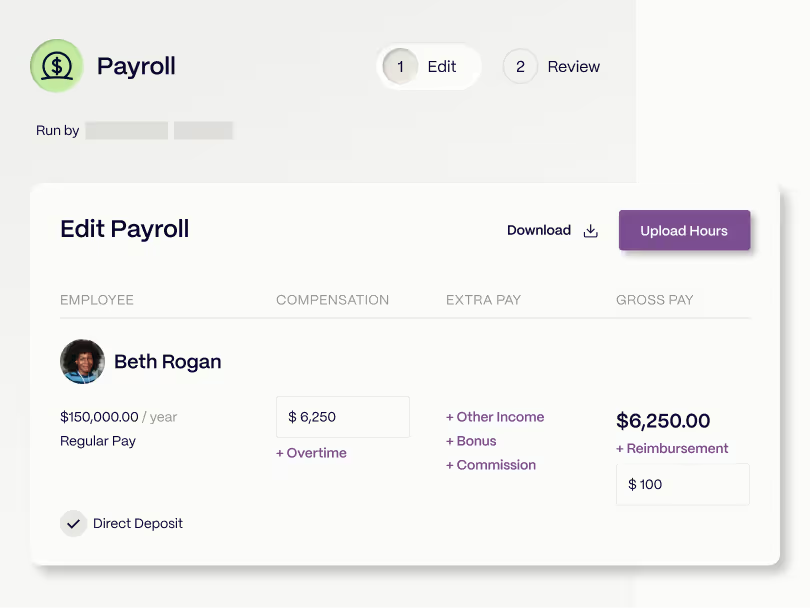This screenshot has width=810, height=608.
Task: Click the step 1 number circle
Action: (400, 67)
